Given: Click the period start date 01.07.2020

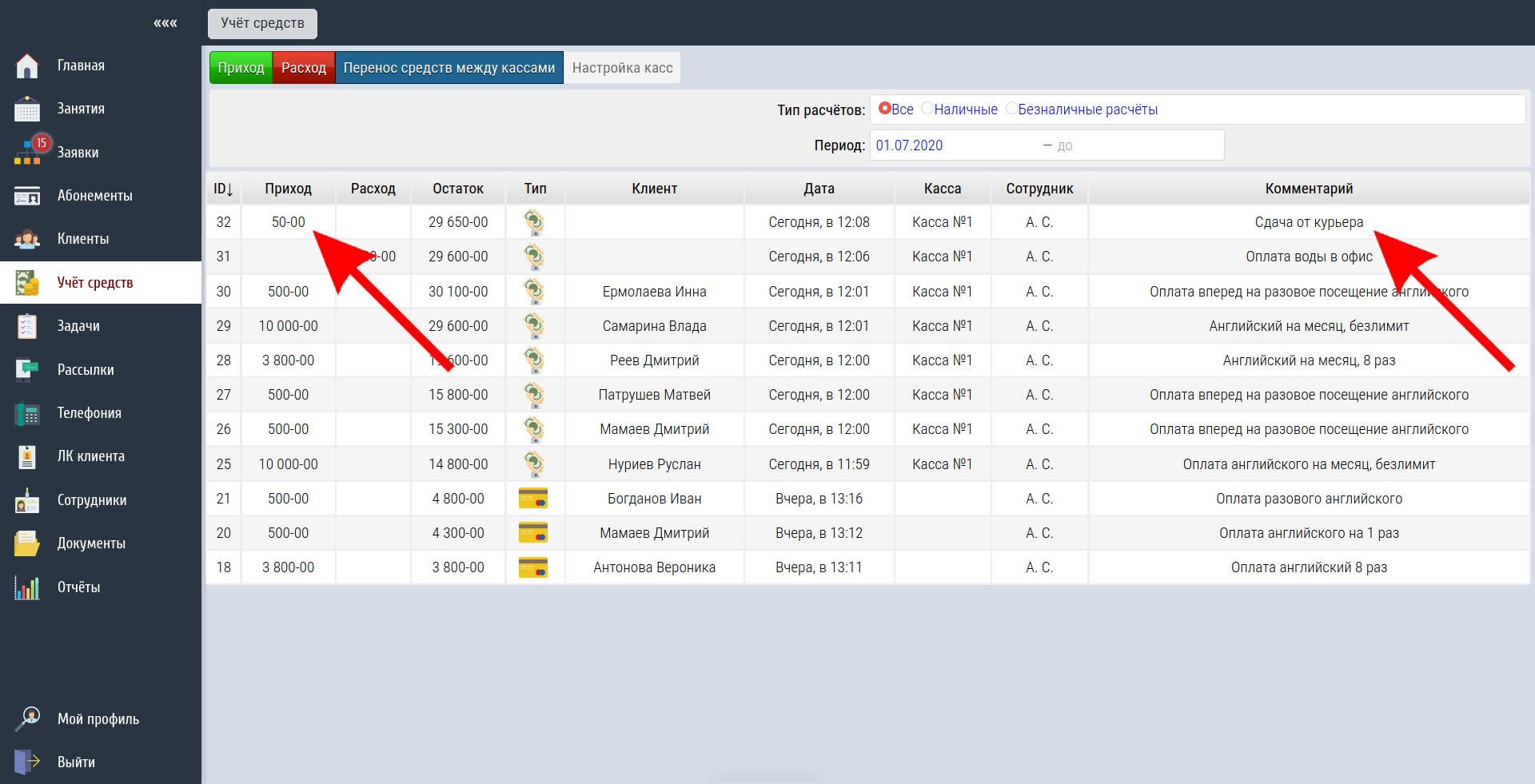Looking at the screenshot, I should (909, 145).
